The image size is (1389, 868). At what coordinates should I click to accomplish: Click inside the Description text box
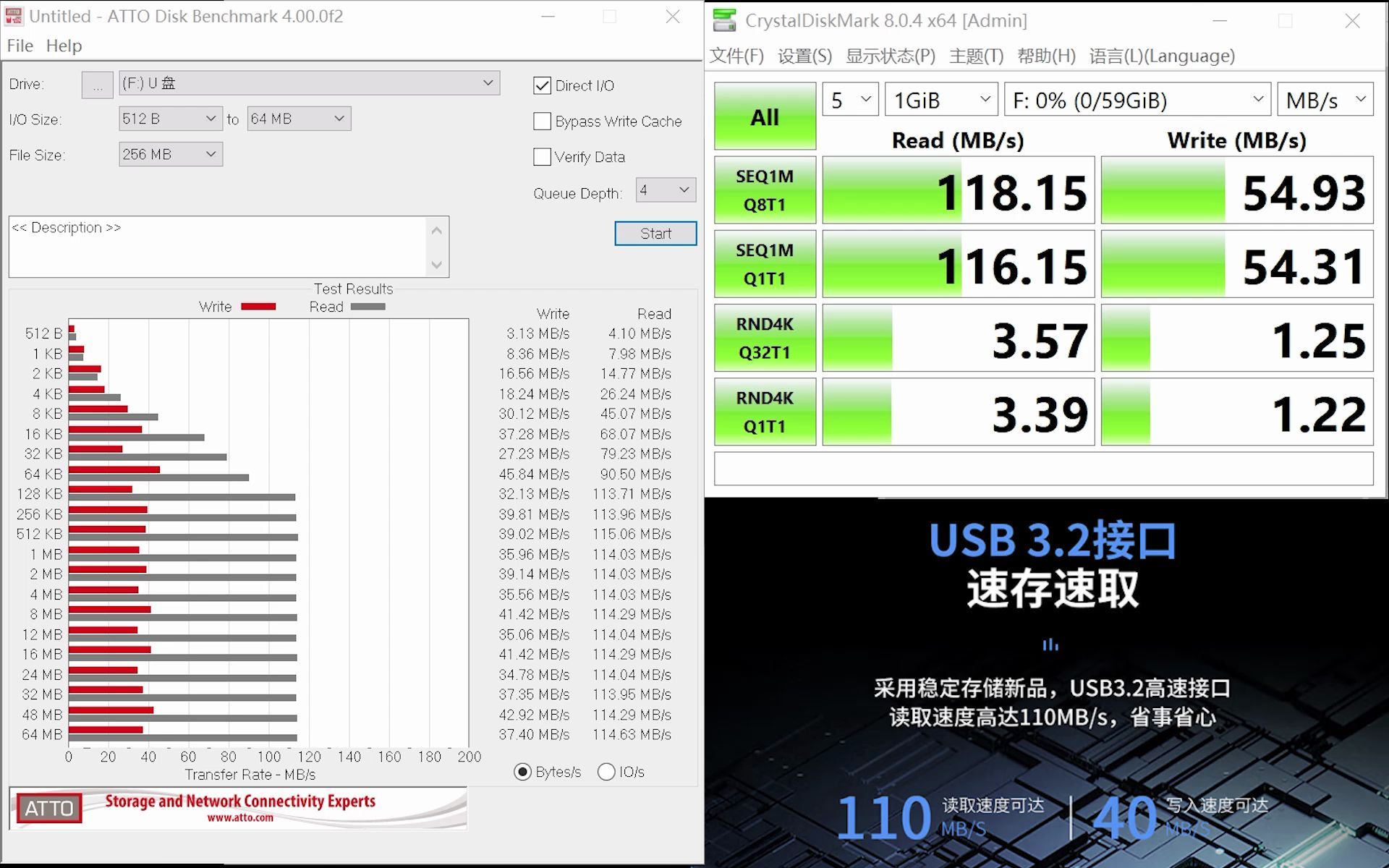(218, 247)
